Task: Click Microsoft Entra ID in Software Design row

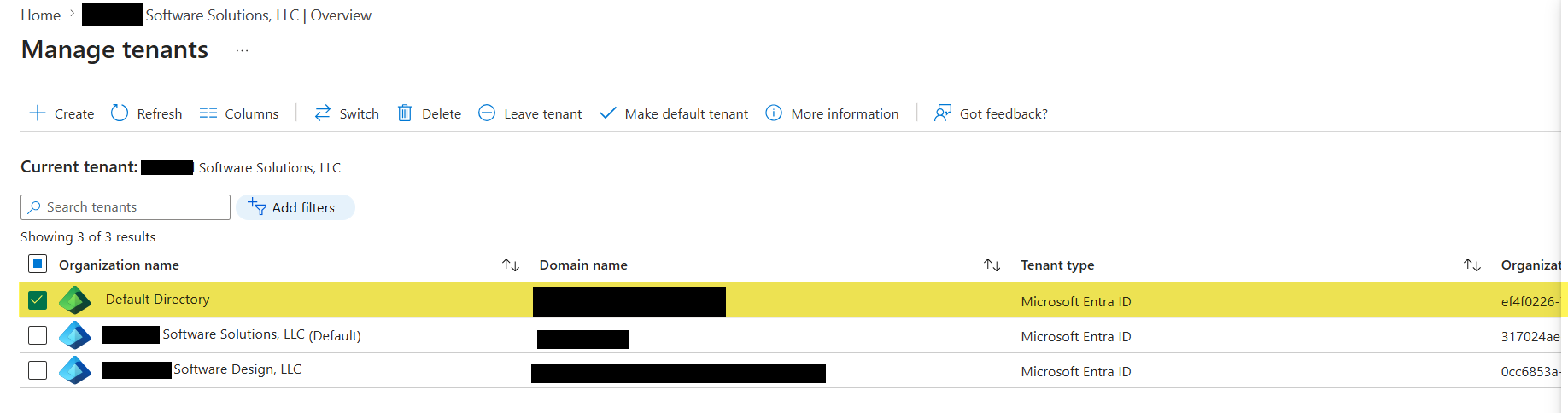Action: pyautogui.click(x=1076, y=371)
